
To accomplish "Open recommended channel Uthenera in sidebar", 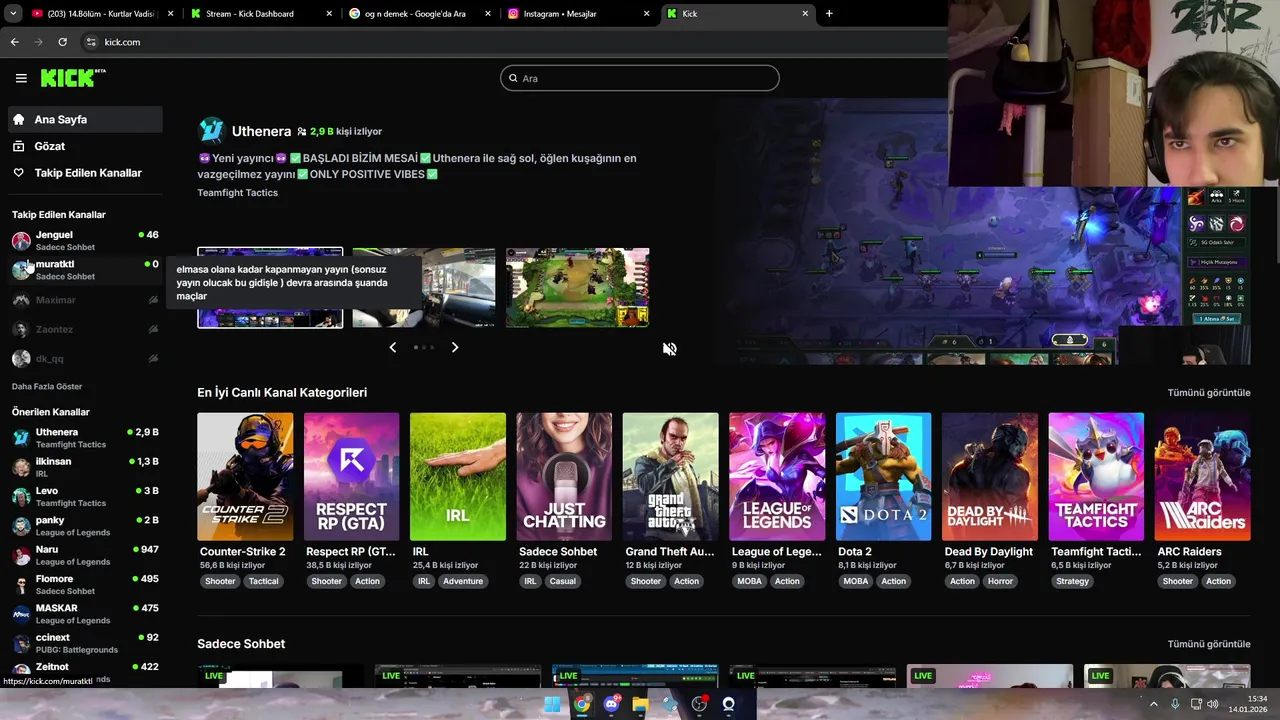I will click(x=85, y=438).
